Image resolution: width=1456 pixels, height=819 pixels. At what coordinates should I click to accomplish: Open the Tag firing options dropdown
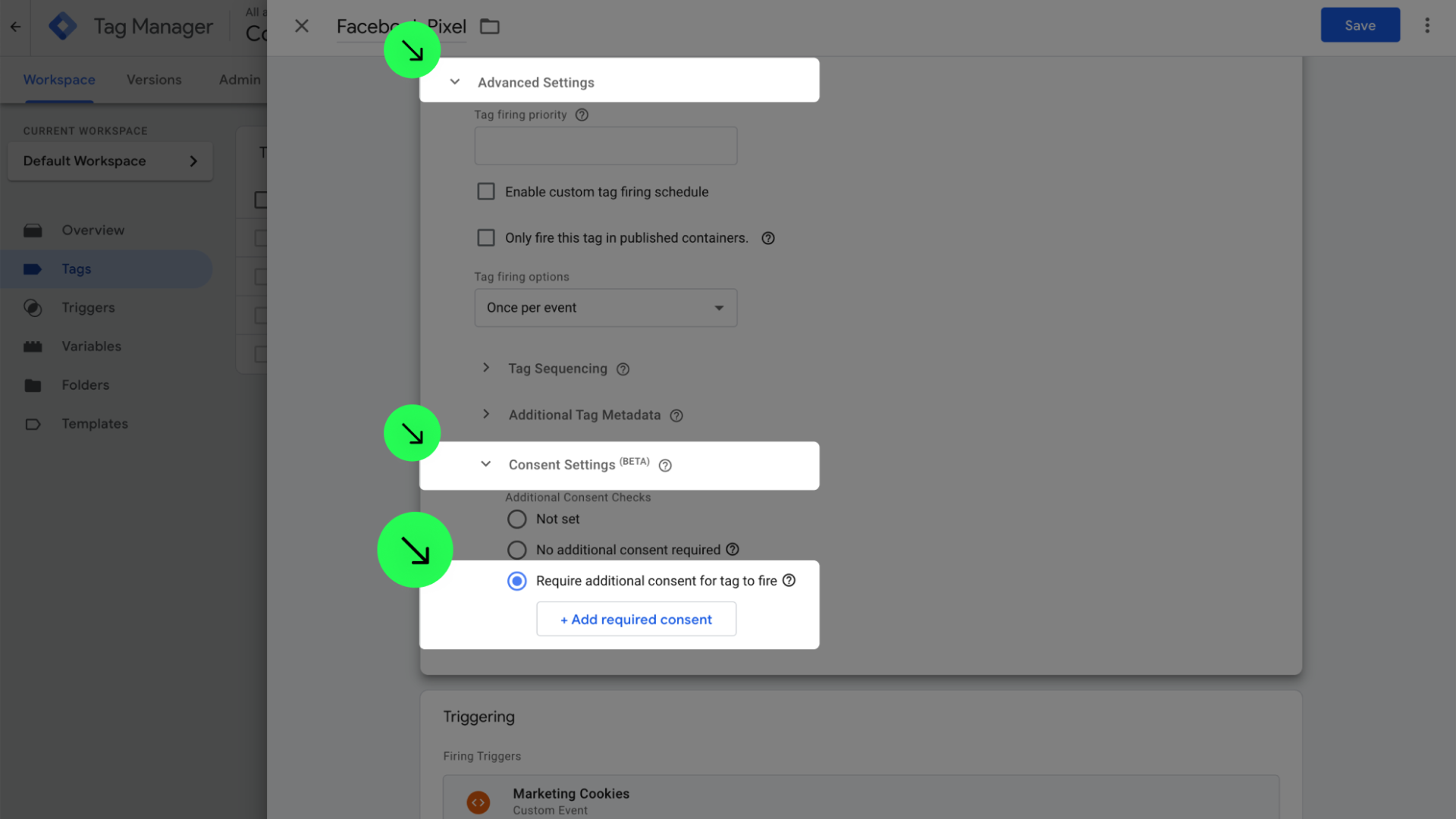(605, 308)
